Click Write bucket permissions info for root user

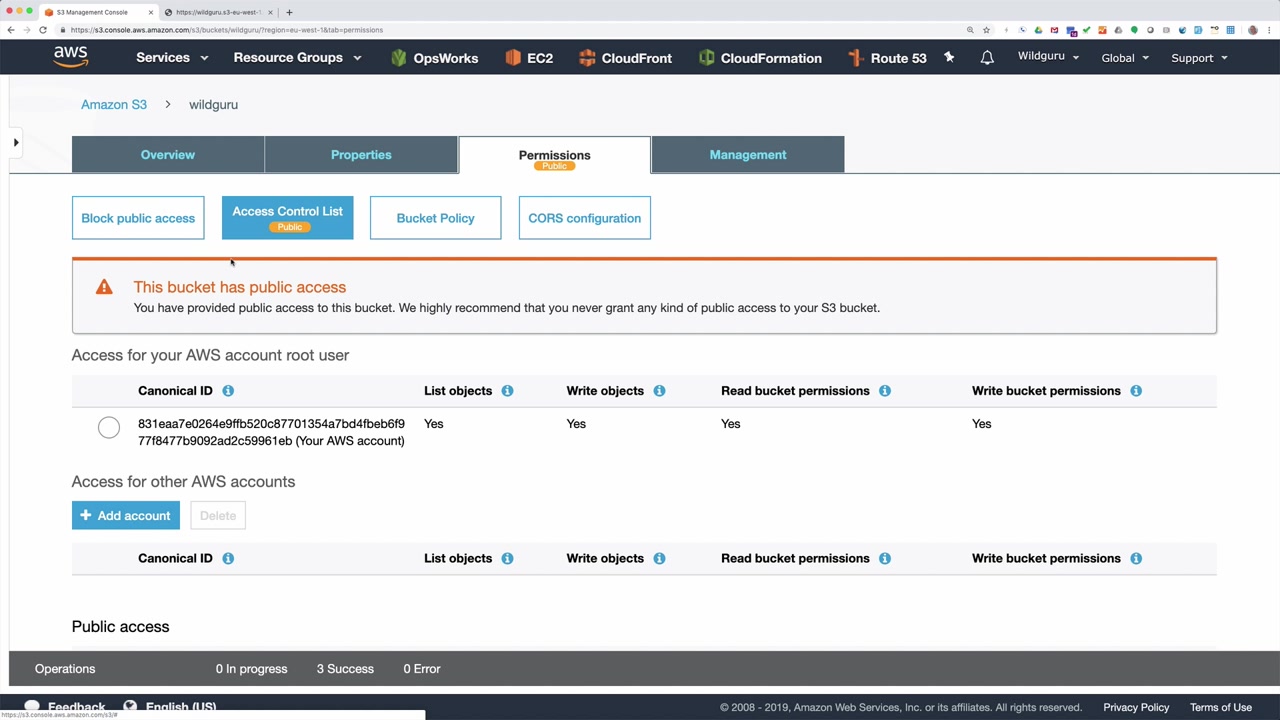[x=1136, y=391]
